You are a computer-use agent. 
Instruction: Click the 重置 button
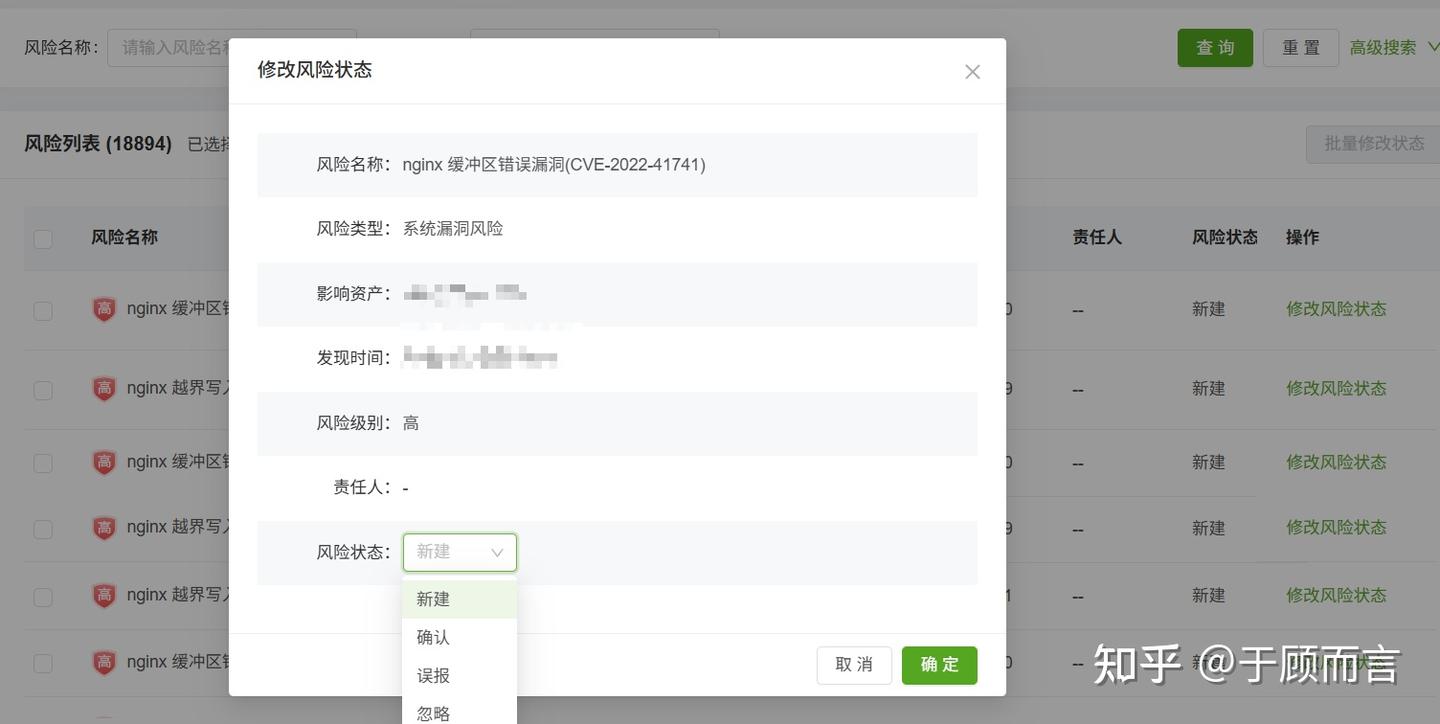[1301, 48]
